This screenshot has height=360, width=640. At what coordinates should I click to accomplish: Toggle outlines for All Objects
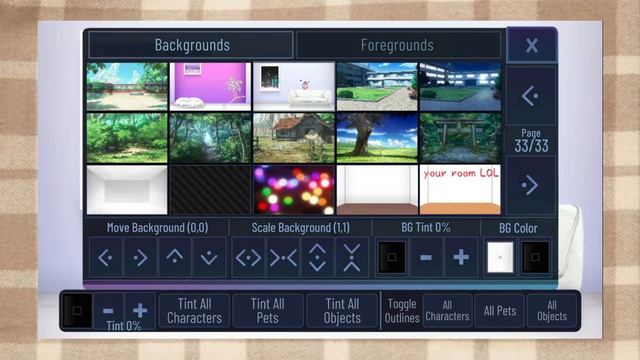click(x=552, y=311)
